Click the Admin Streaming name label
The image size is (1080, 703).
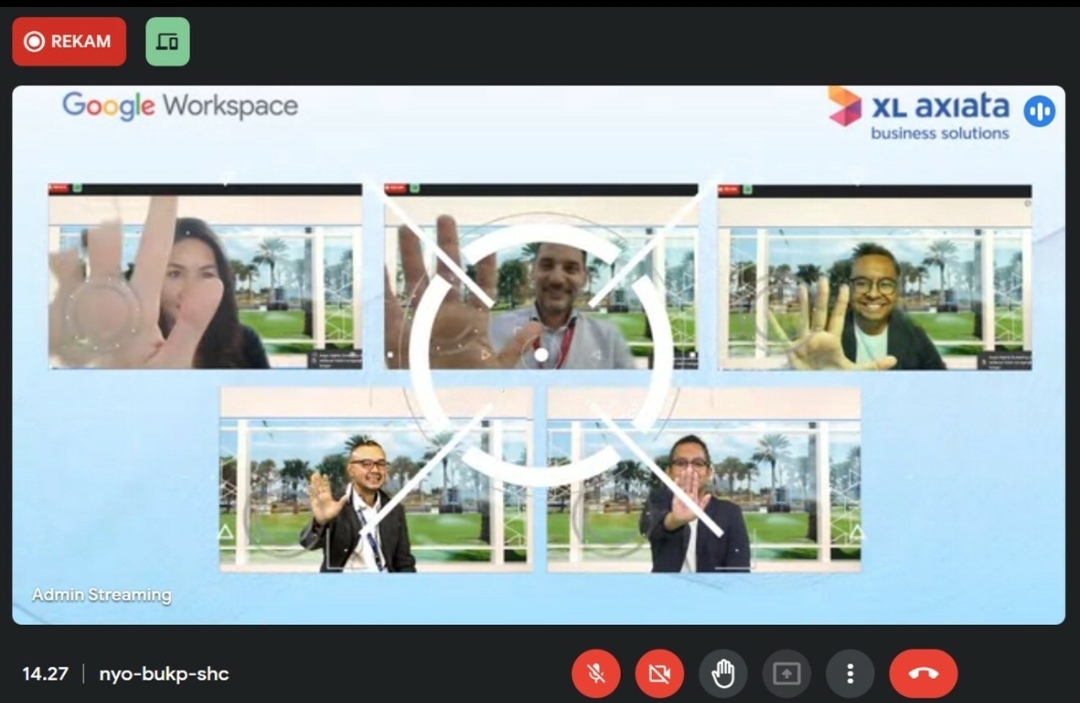(x=101, y=595)
